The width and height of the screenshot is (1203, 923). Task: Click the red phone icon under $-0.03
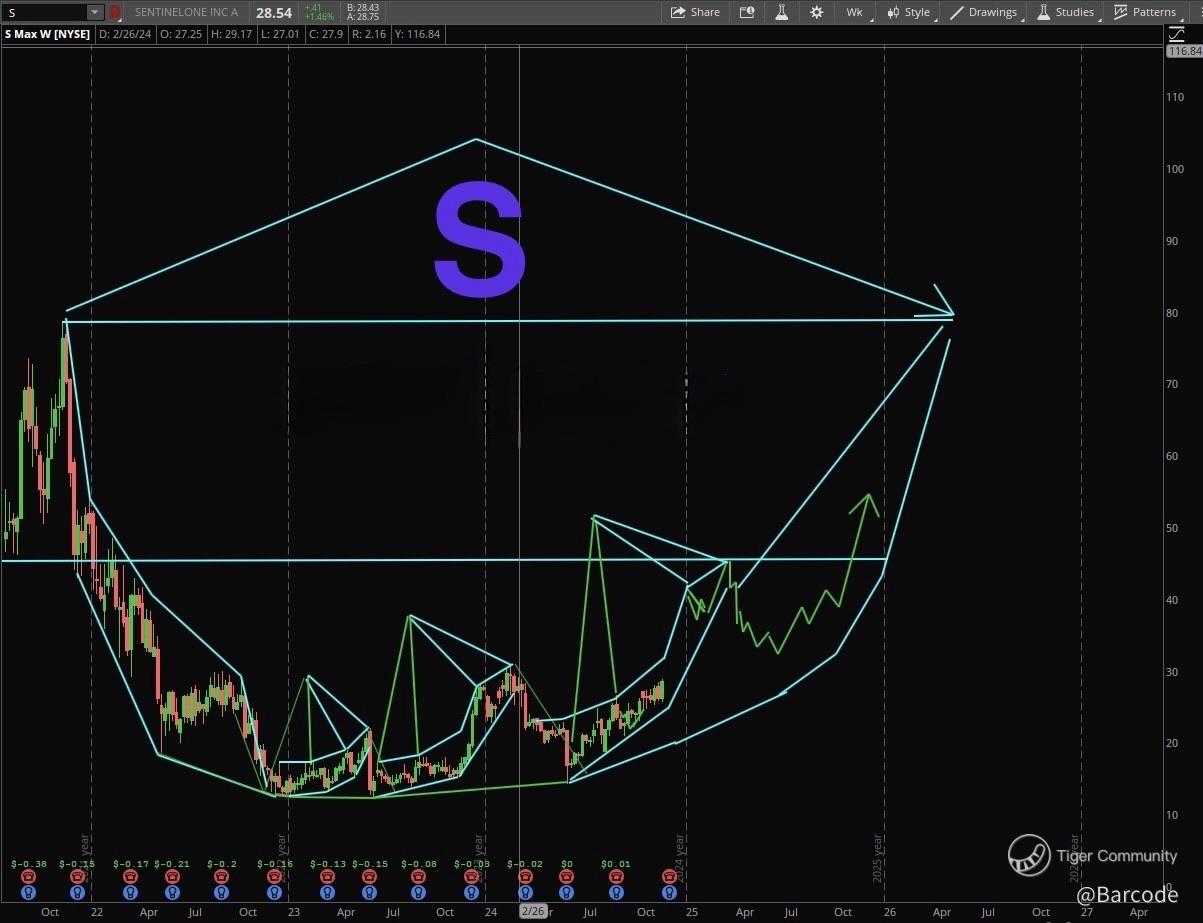[x=472, y=877]
